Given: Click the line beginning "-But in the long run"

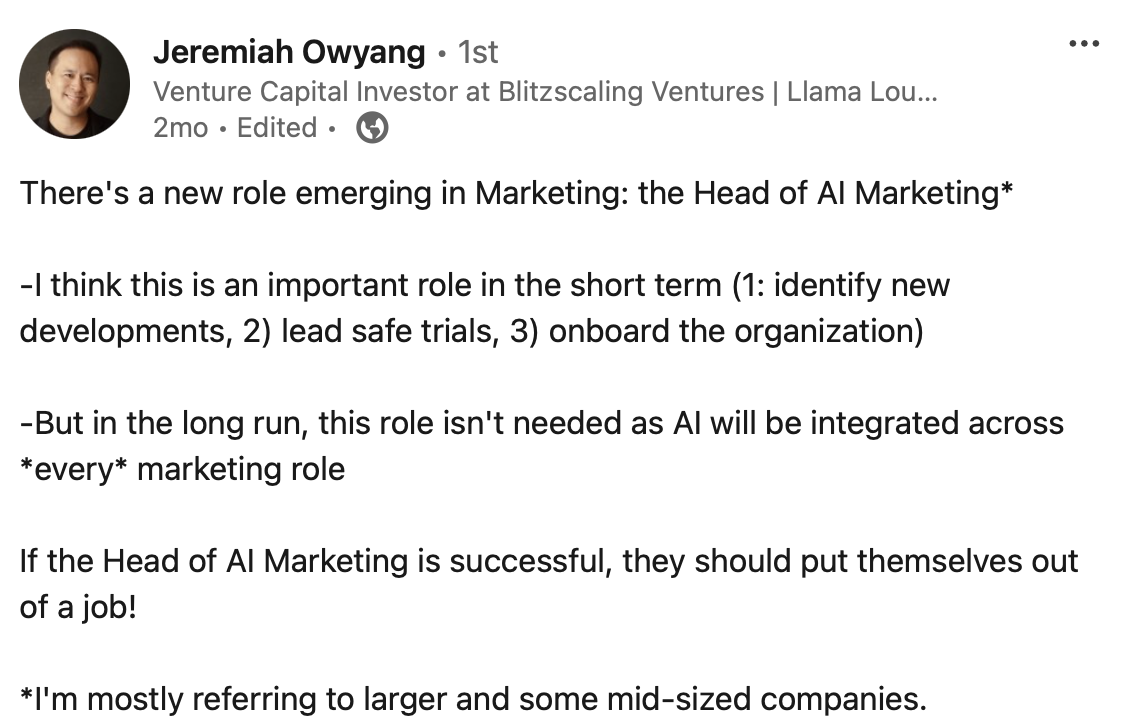Looking at the screenshot, I should coord(541,423).
